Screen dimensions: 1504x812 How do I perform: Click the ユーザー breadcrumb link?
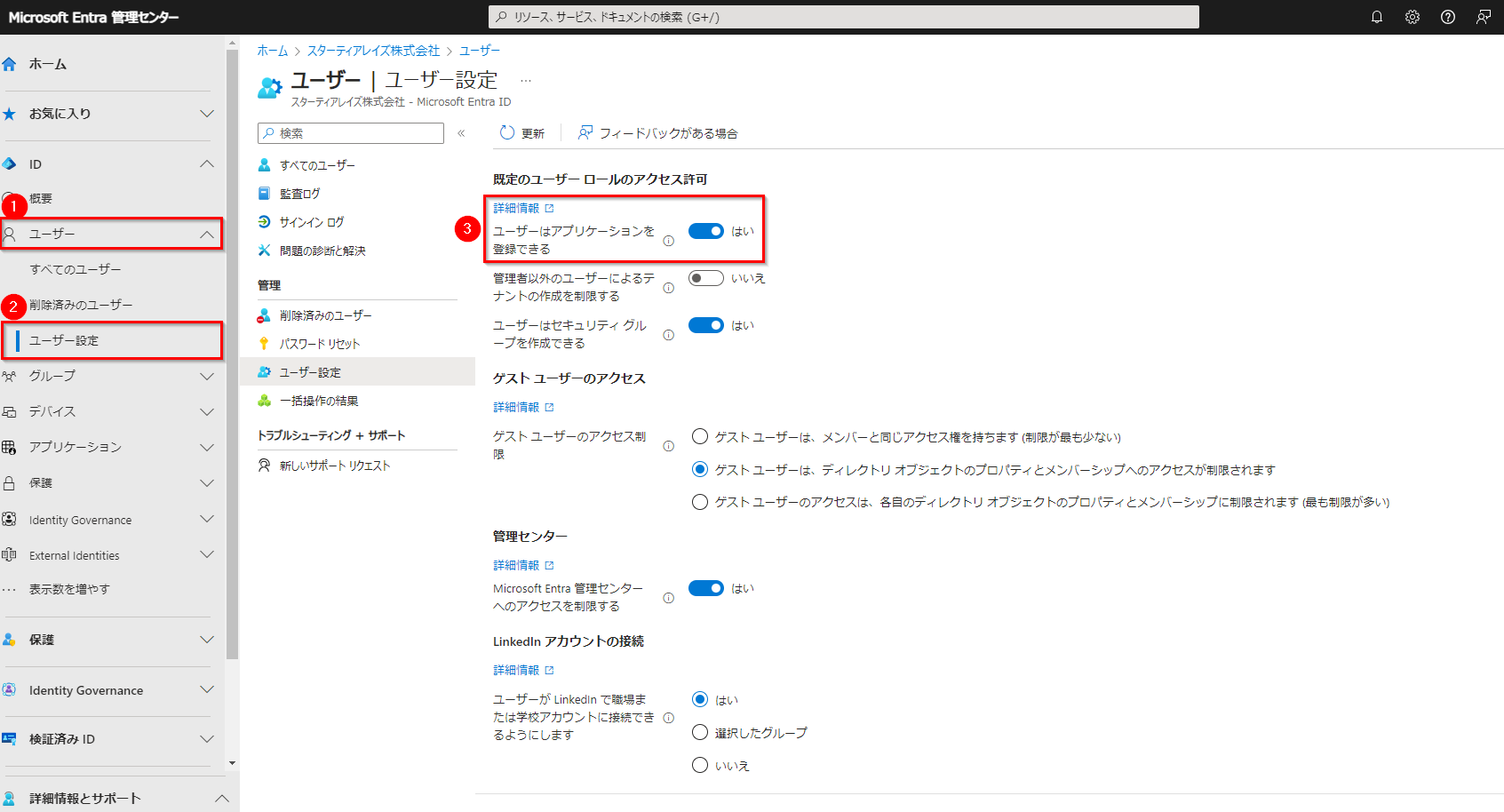(480, 51)
